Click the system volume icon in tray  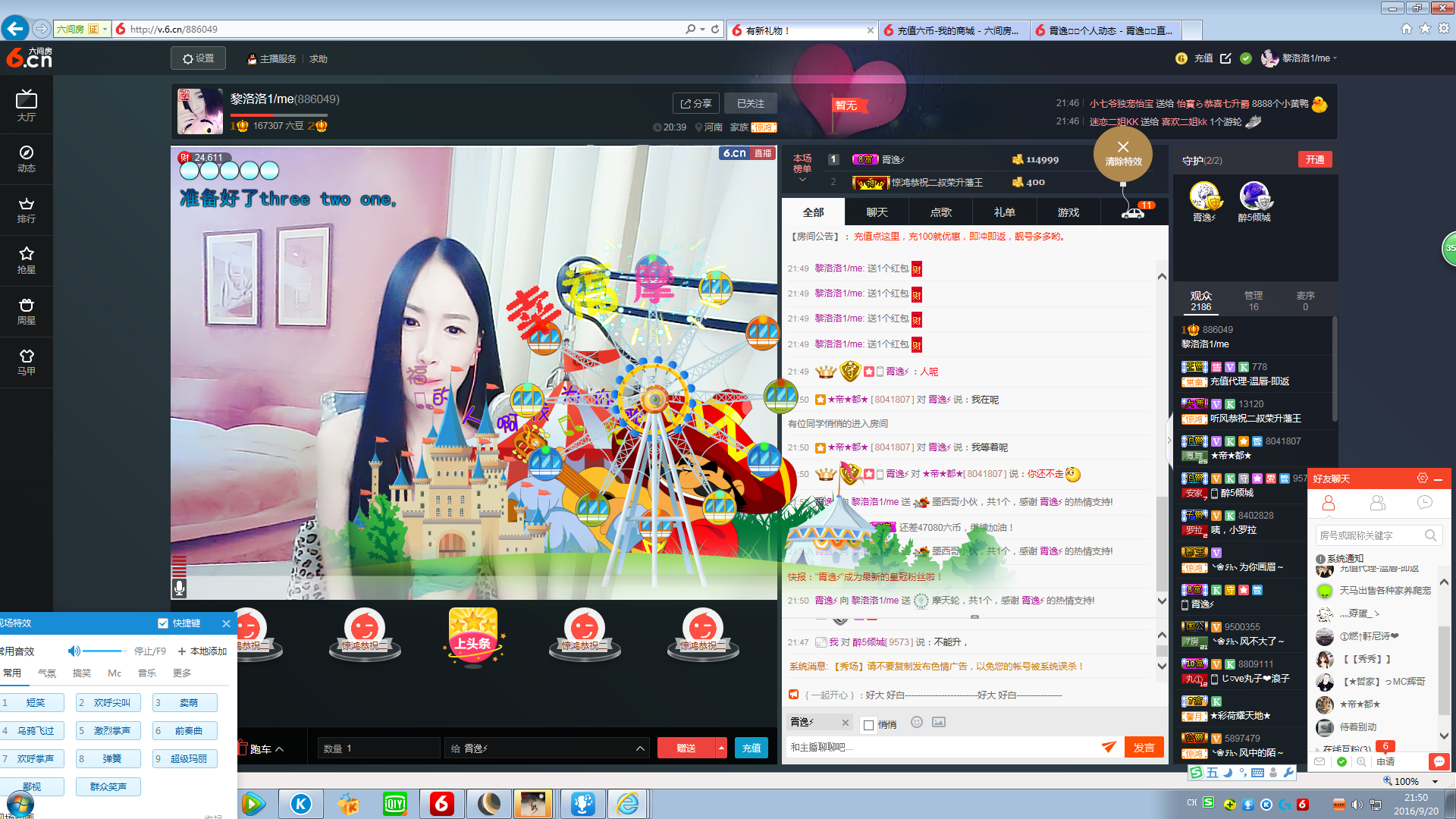(1357, 805)
